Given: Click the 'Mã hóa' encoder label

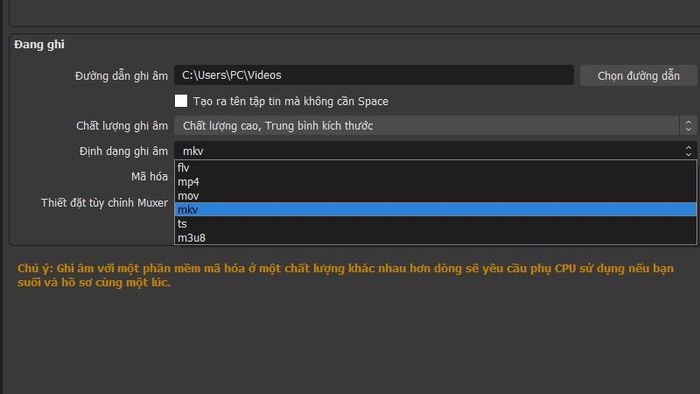Looking at the screenshot, I should pos(150,177).
